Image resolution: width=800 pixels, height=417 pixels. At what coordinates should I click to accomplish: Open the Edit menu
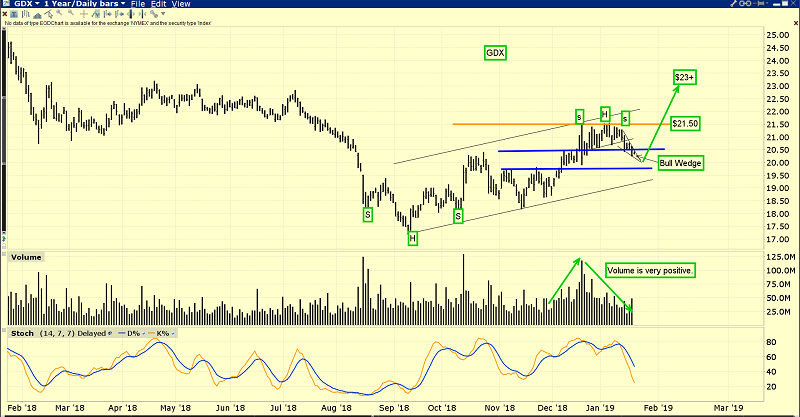[159, 4]
